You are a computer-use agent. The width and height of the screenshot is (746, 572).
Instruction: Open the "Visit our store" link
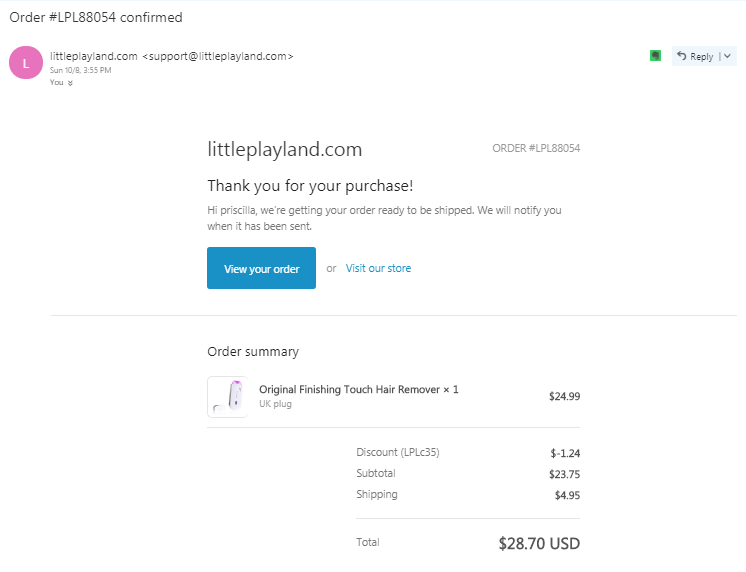pos(378,268)
